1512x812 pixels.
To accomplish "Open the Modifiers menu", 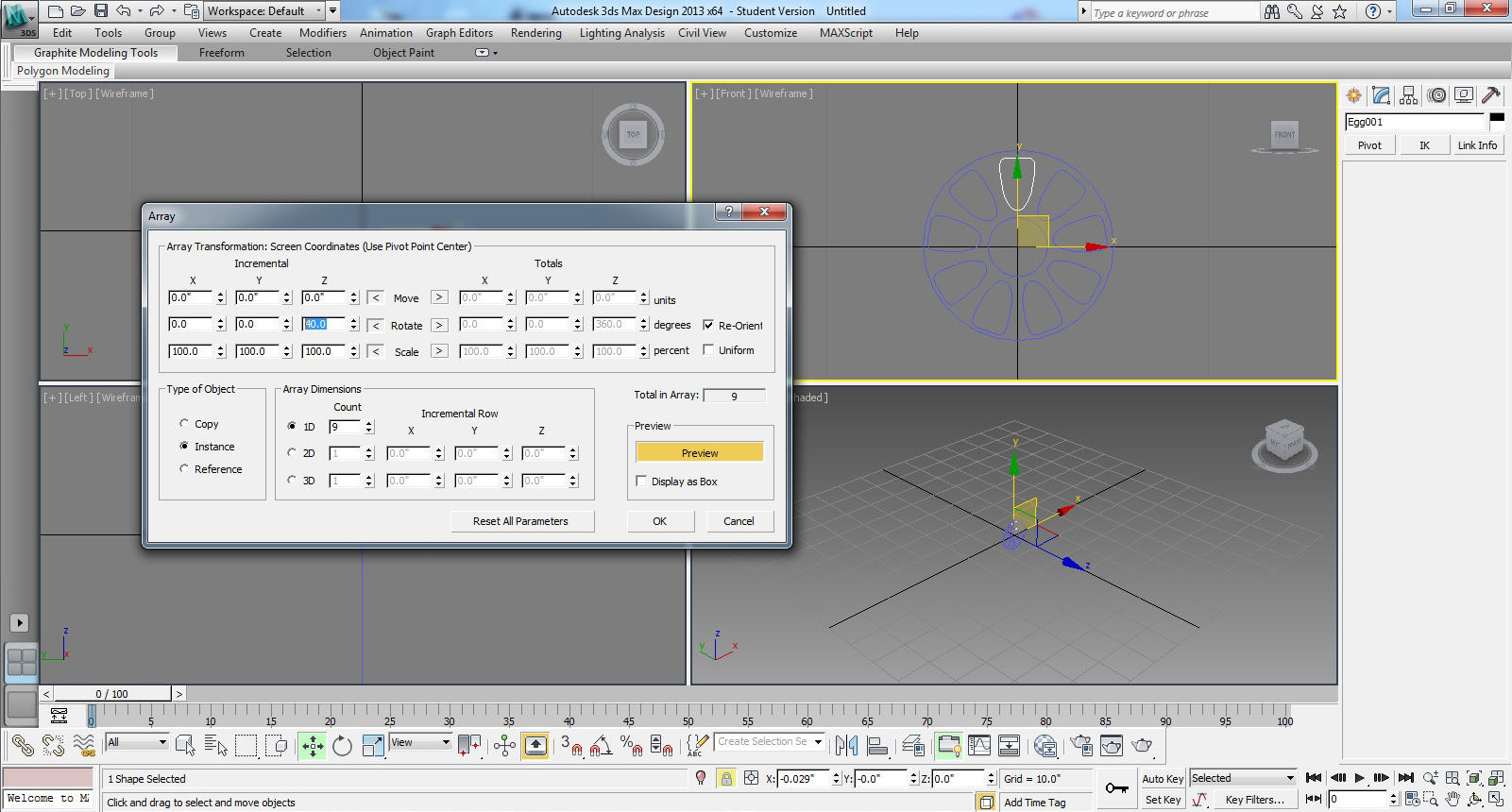I will point(323,33).
